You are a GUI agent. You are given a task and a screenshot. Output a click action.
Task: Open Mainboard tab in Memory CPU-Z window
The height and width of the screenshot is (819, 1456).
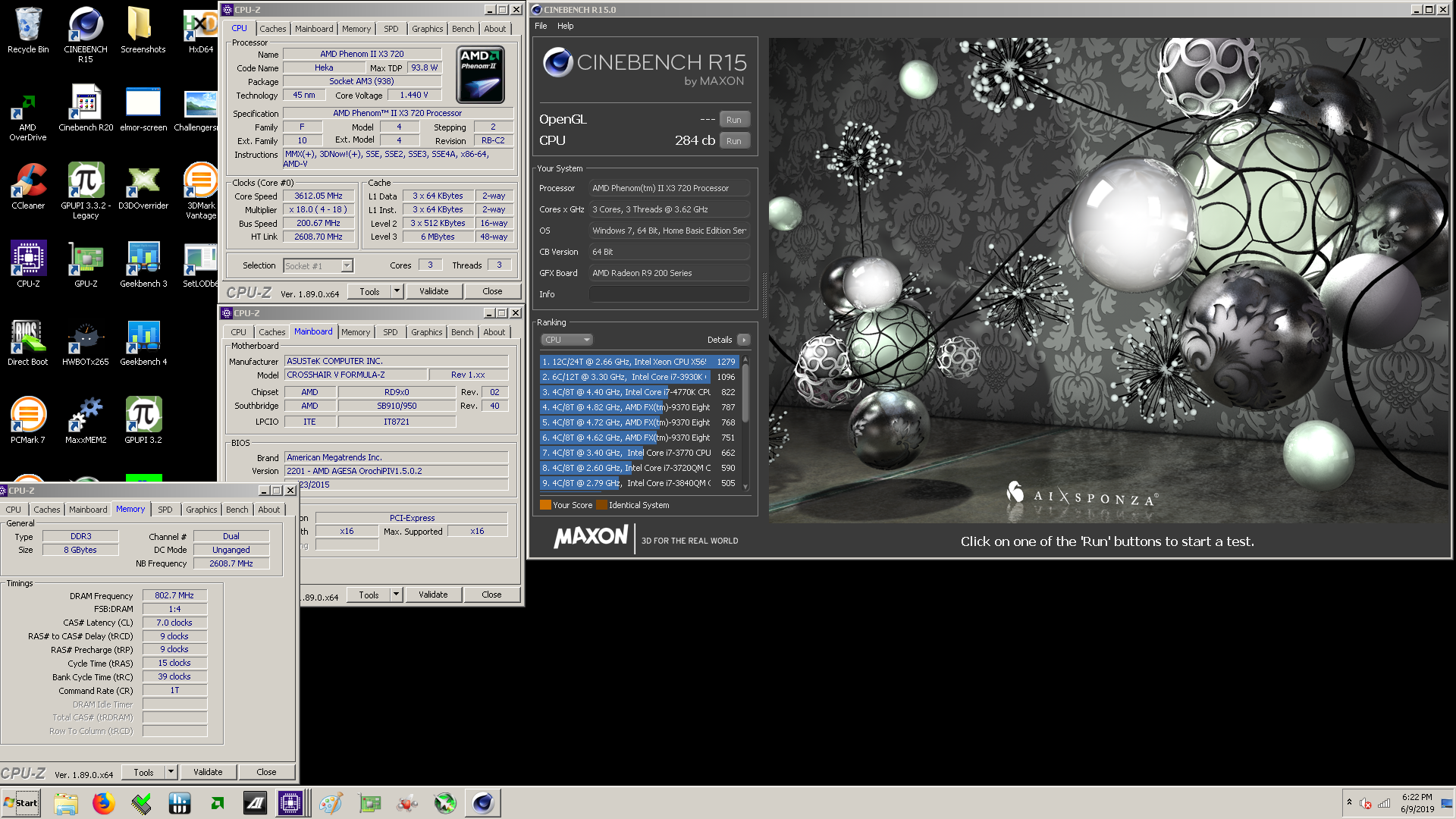88,510
